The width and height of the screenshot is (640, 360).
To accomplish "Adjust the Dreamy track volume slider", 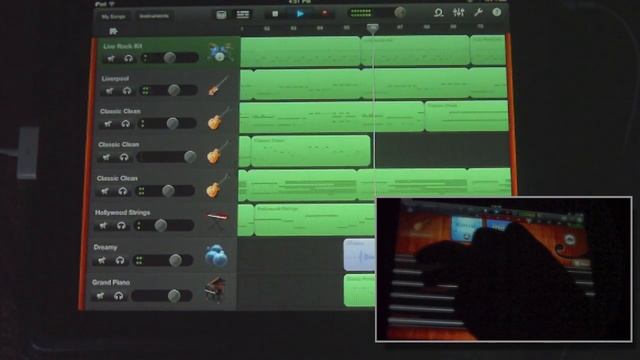I will 163,260.
